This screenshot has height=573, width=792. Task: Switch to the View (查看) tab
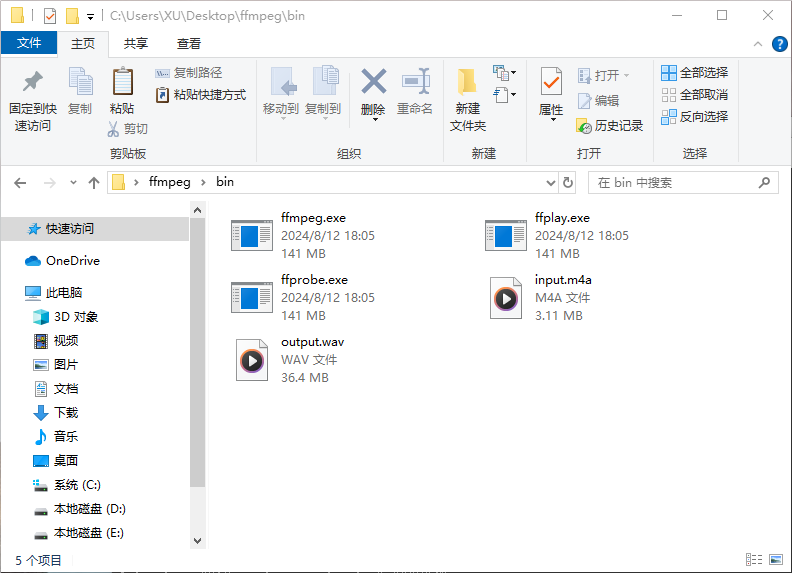click(x=189, y=44)
